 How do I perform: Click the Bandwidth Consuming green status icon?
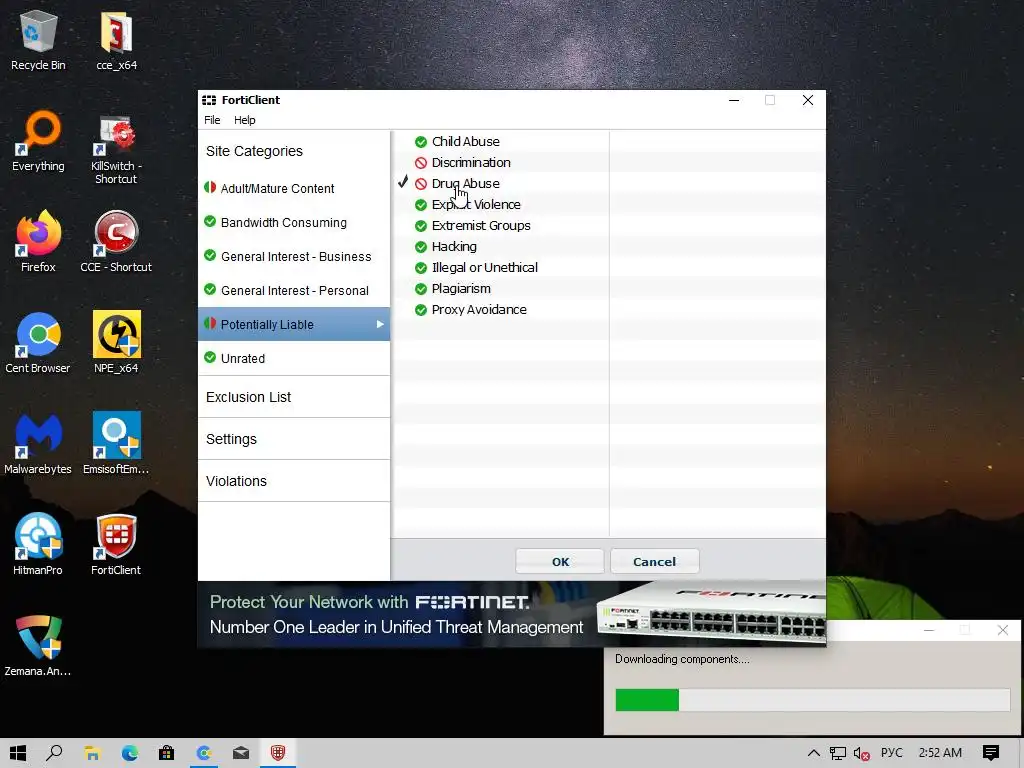pos(210,221)
